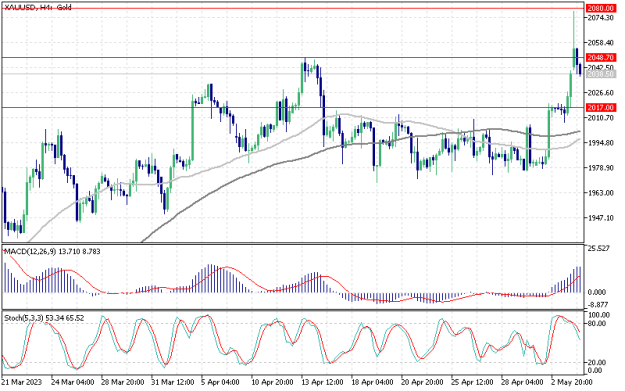Click the -8.877 MACD scale value

tap(598, 305)
